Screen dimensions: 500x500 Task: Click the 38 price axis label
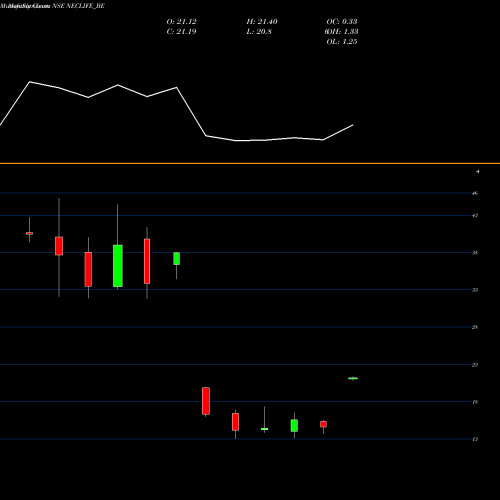(x=475, y=253)
